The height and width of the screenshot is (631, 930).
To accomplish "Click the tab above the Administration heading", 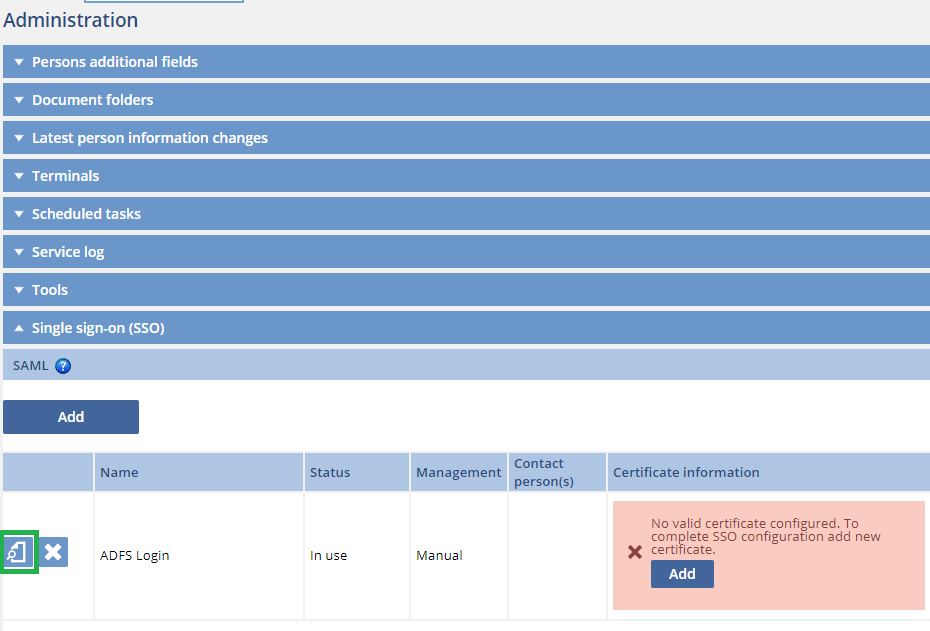I will (163, 3).
